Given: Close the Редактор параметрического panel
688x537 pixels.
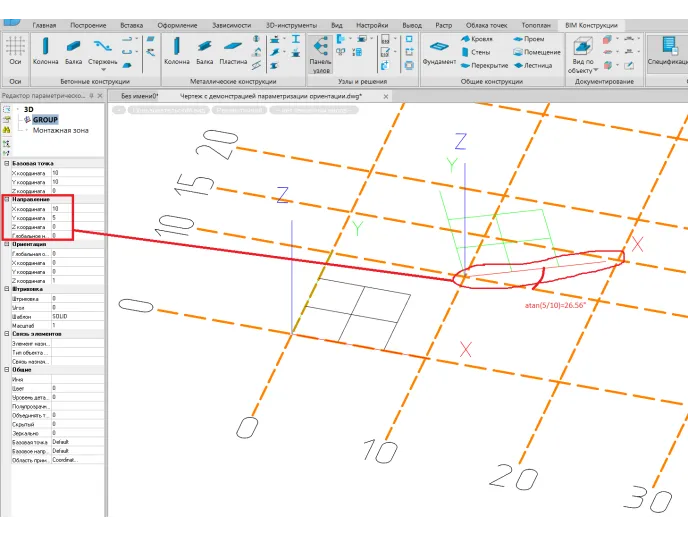Looking at the screenshot, I should click(x=100, y=96).
